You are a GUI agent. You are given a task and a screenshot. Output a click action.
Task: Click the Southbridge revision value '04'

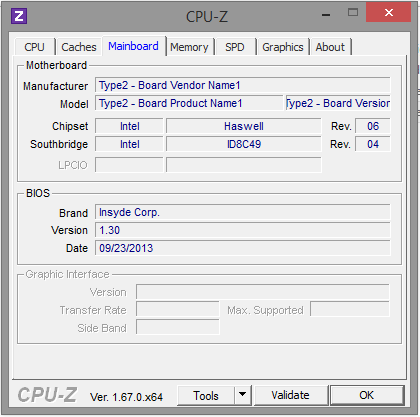373,144
